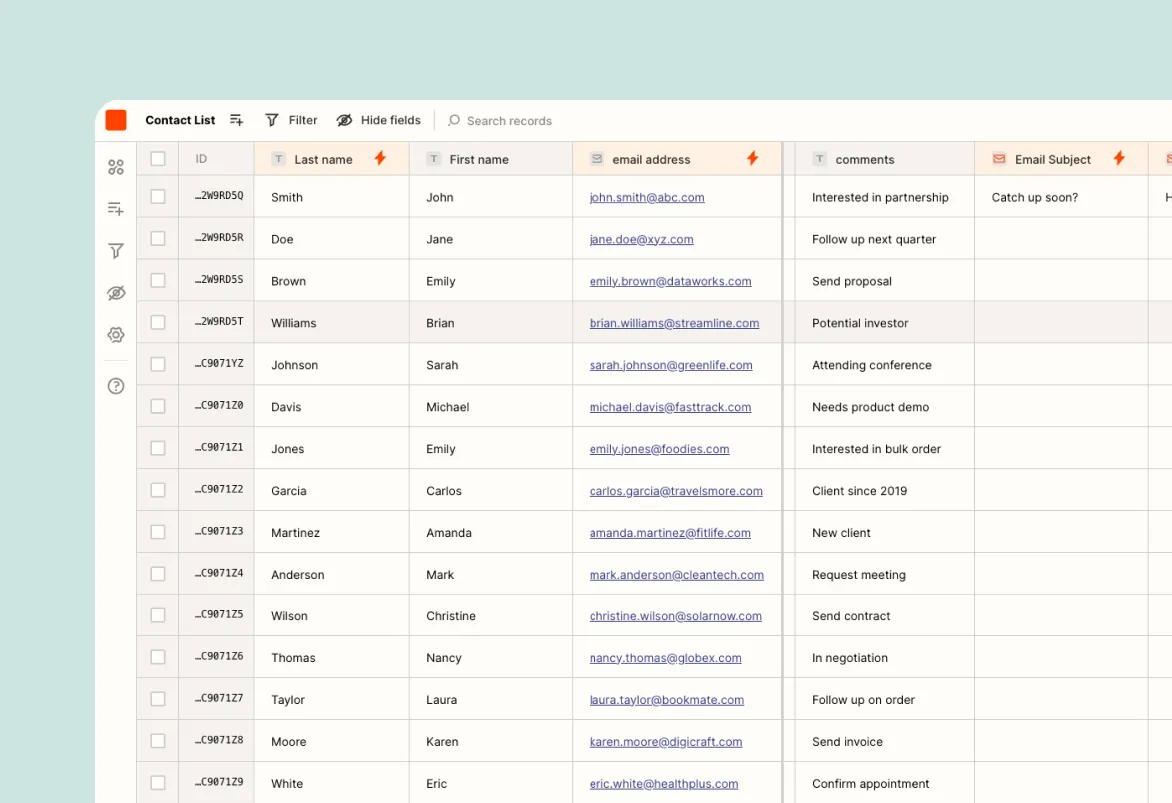Select the checkbox on the Smith row
Viewport: 1172px width, 803px height.
157,196
